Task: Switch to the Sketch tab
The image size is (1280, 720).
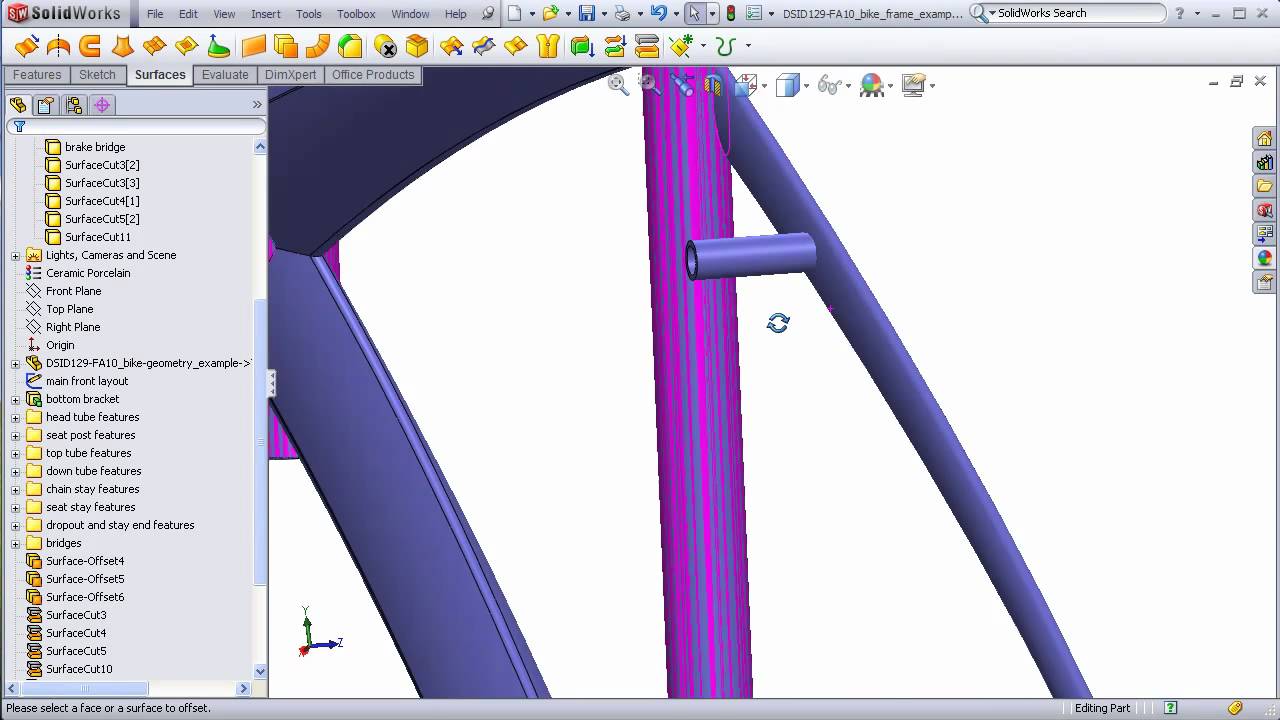Action: coord(97,75)
